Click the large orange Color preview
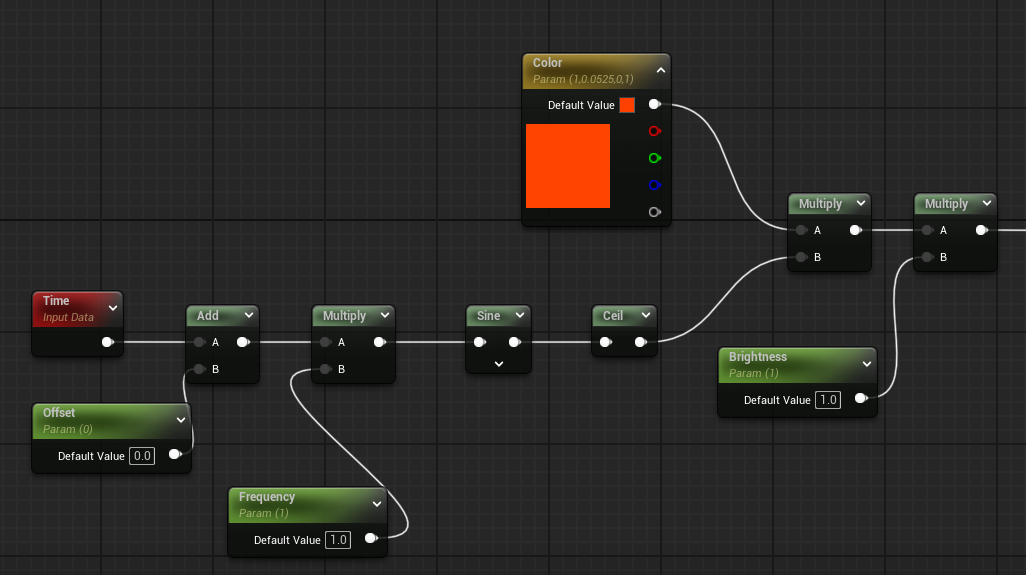Image resolution: width=1026 pixels, height=575 pixels. (568, 166)
